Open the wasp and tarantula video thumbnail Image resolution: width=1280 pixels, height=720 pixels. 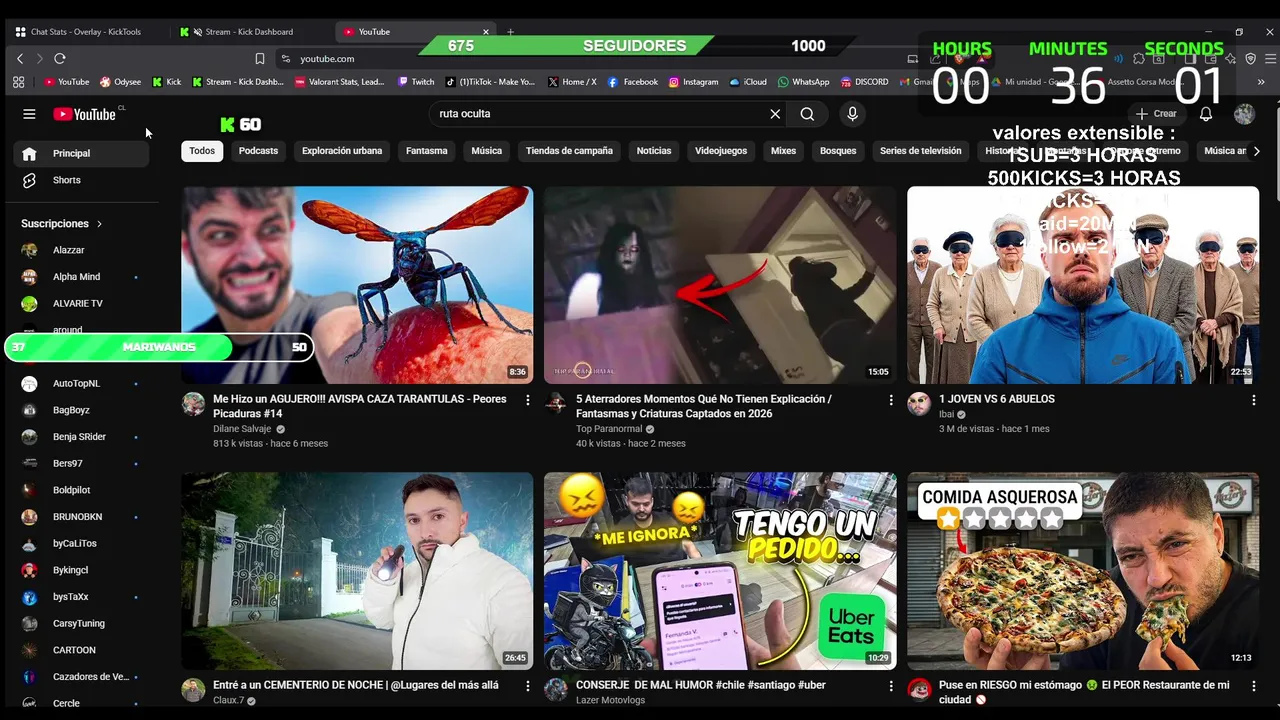[357, 285]
